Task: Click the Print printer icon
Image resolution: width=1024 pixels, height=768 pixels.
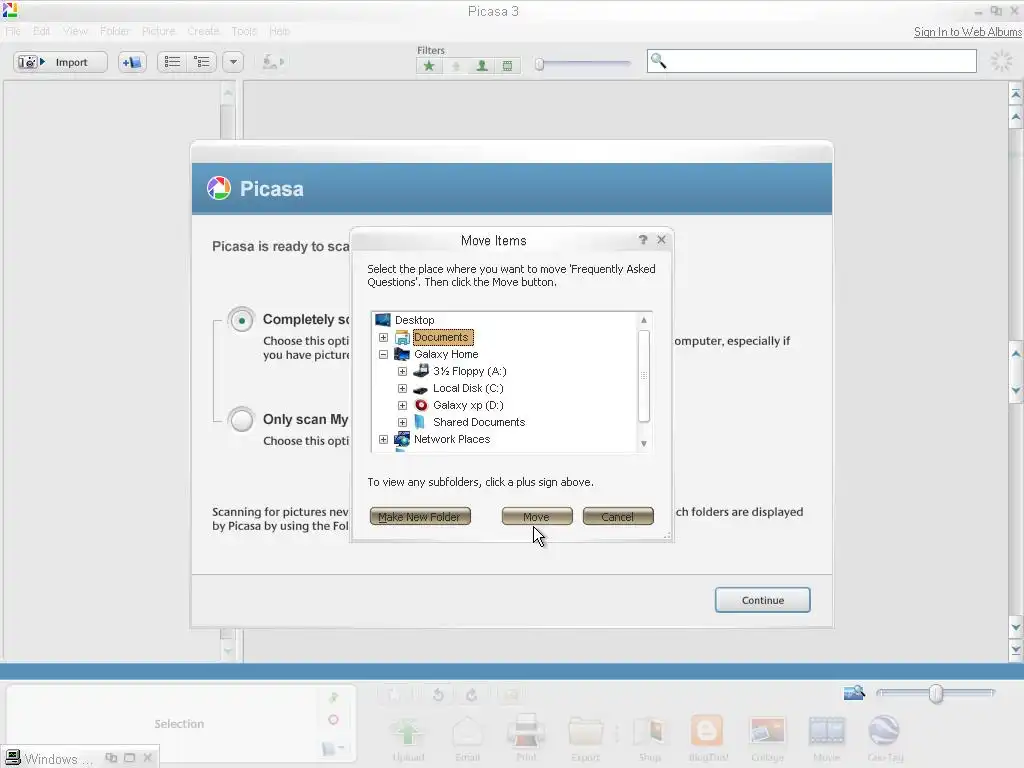Action: point(526,731)
